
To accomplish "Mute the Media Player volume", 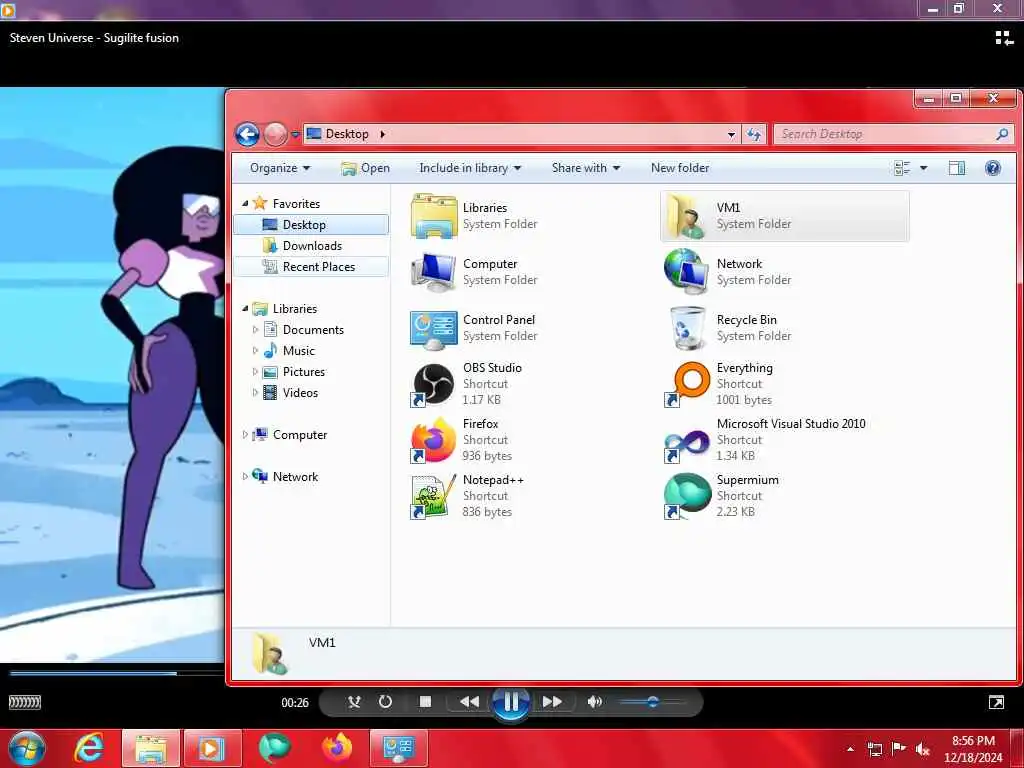I will [x=594, y=702].
